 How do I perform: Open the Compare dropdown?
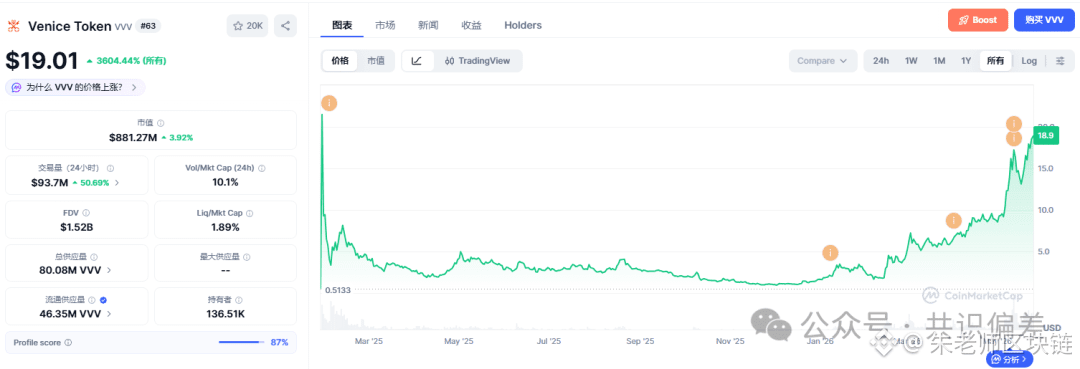coord(822,61)
